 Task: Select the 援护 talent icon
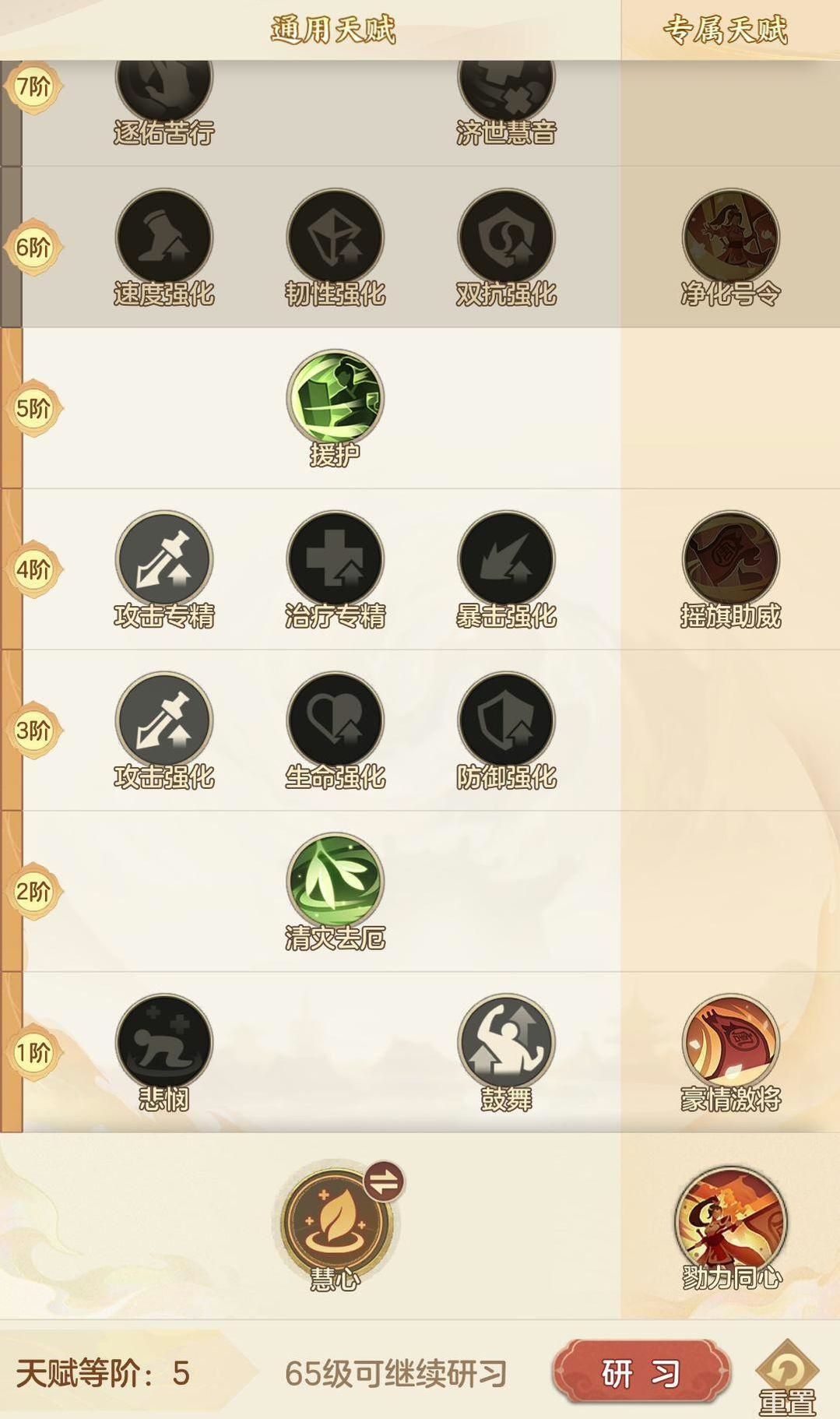click(335, 397)
